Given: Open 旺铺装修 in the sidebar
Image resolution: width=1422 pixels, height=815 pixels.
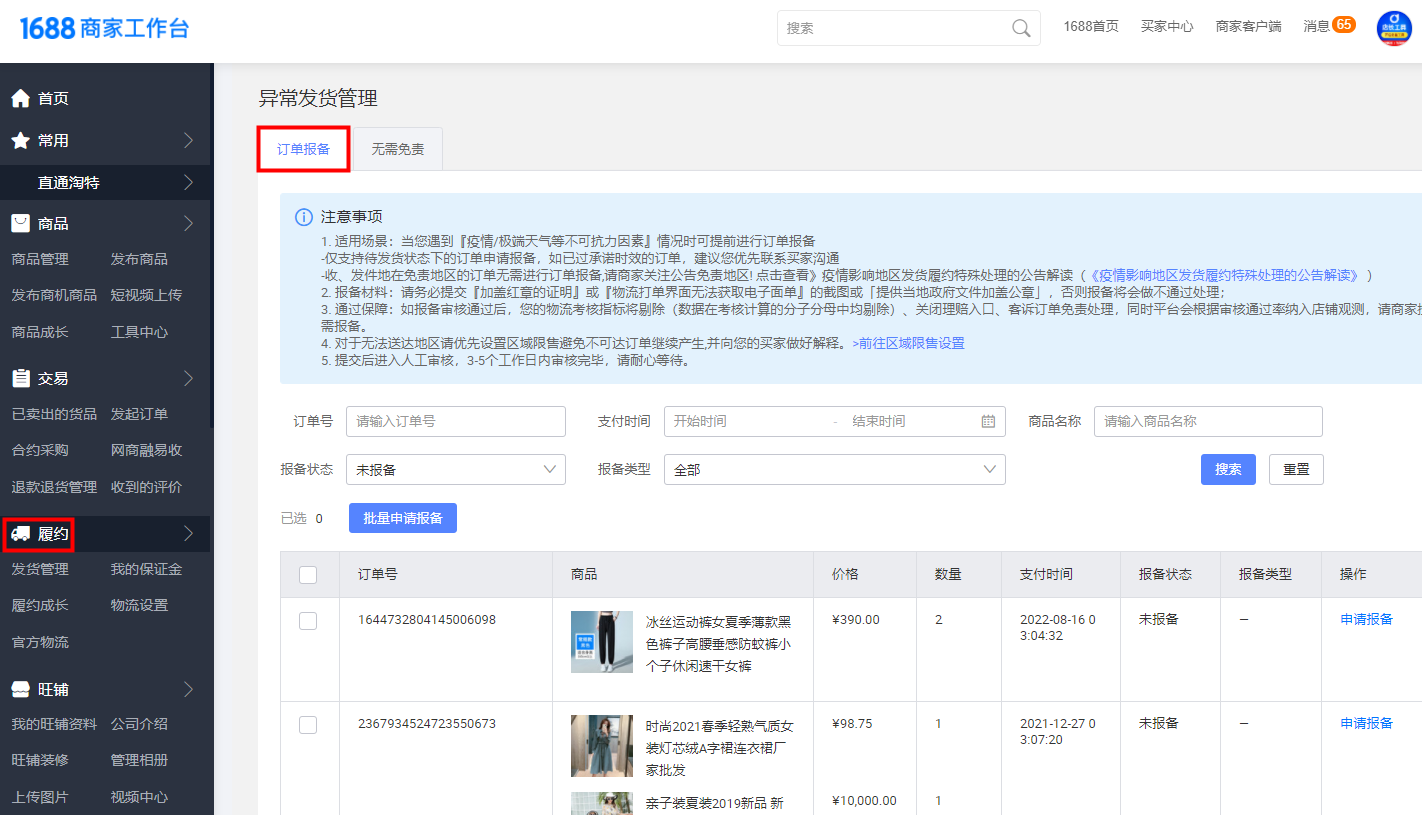Looking at the screenshot, I should click(x=40, y=760).
